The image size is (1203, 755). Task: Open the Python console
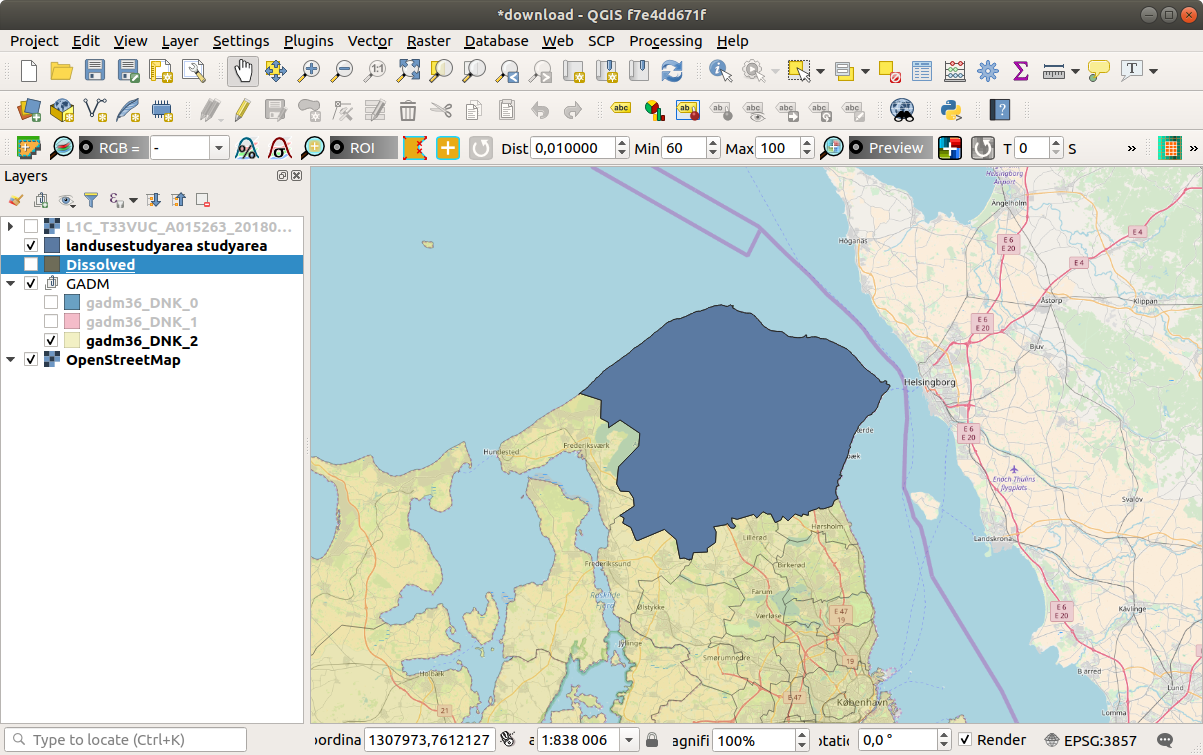click(x=951, y=110)
